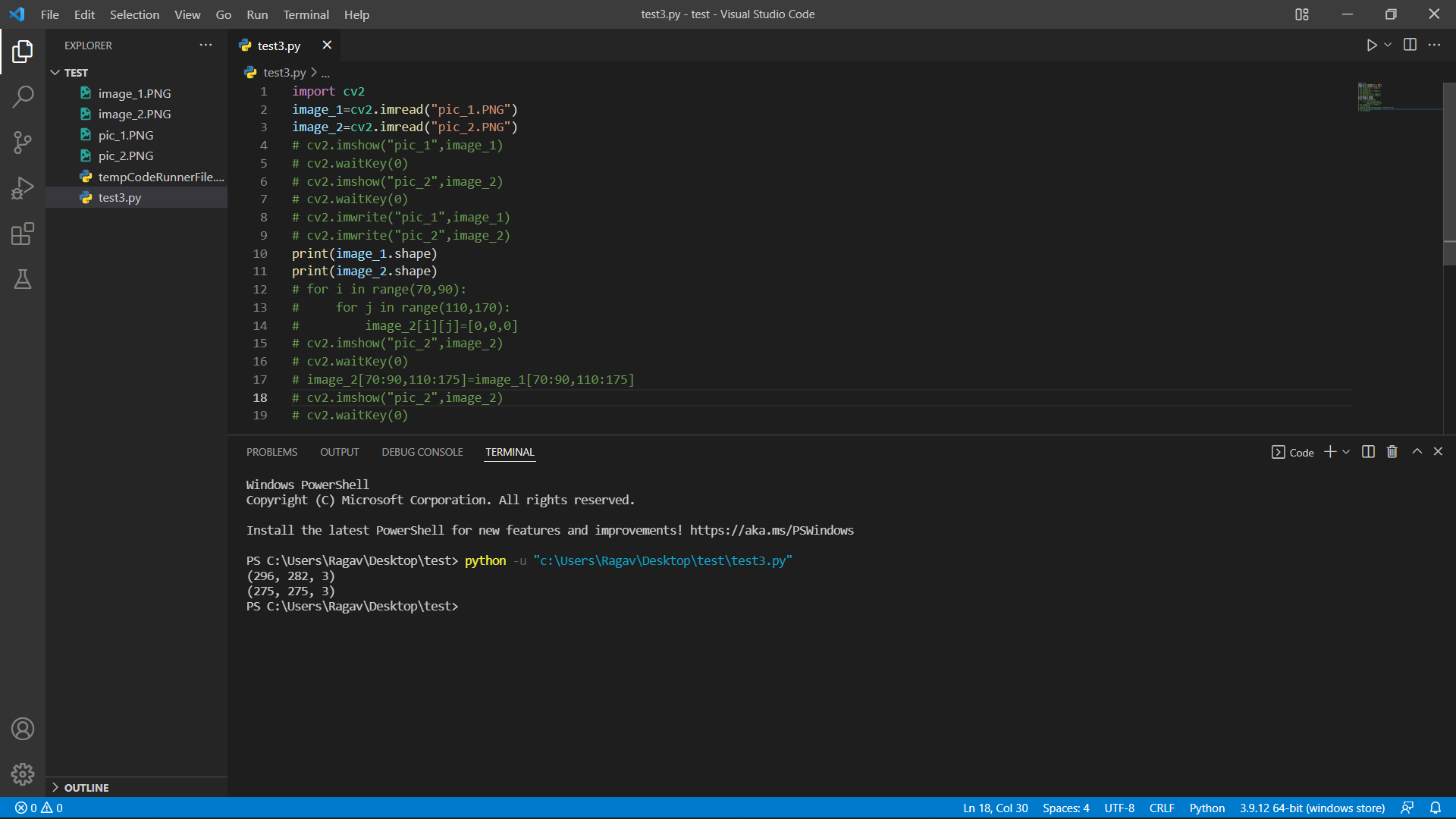The height and width of the screenshot is (819, 1456).
Task: Split the editor to the right
Action: pos(1411,45)
